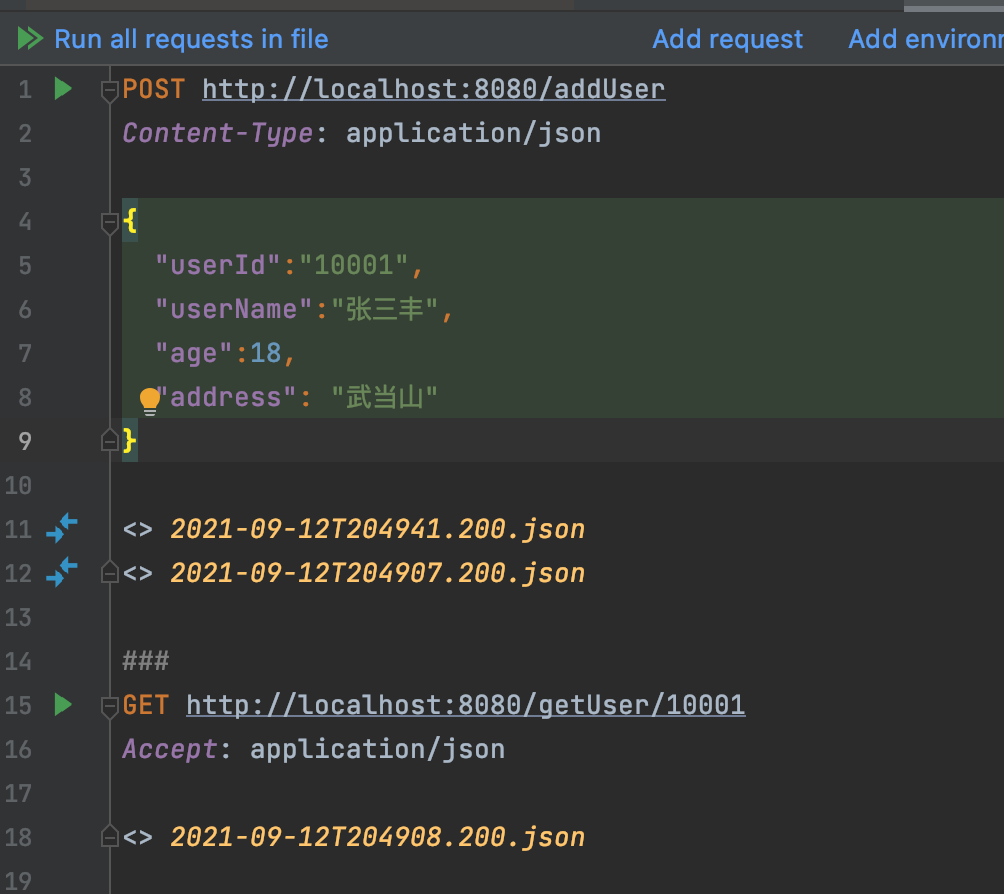1004x894 pixels.
Task: Run the POST addUser request
Action: click(x=63, y=89)
